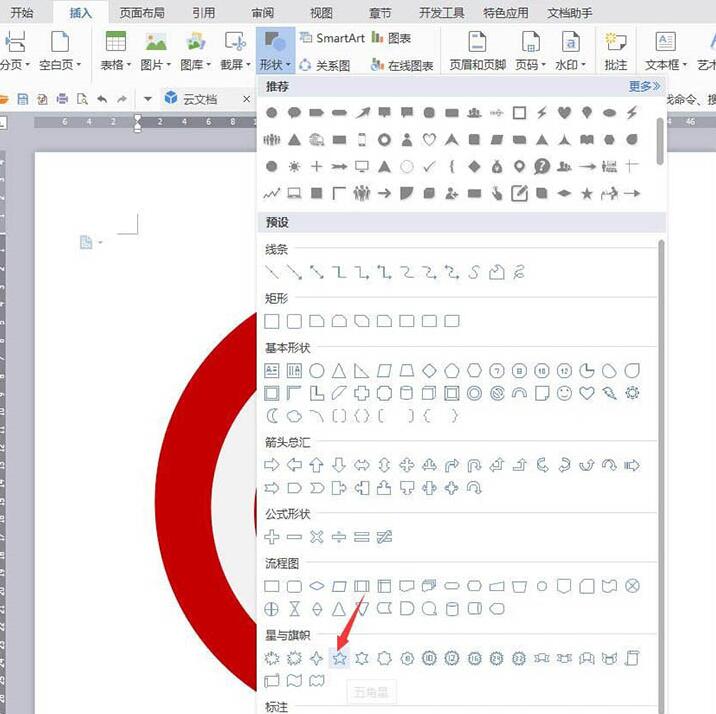Click the ruler indent marker
The width and height of the screenshot is (716, 714).
pos(137,122)
